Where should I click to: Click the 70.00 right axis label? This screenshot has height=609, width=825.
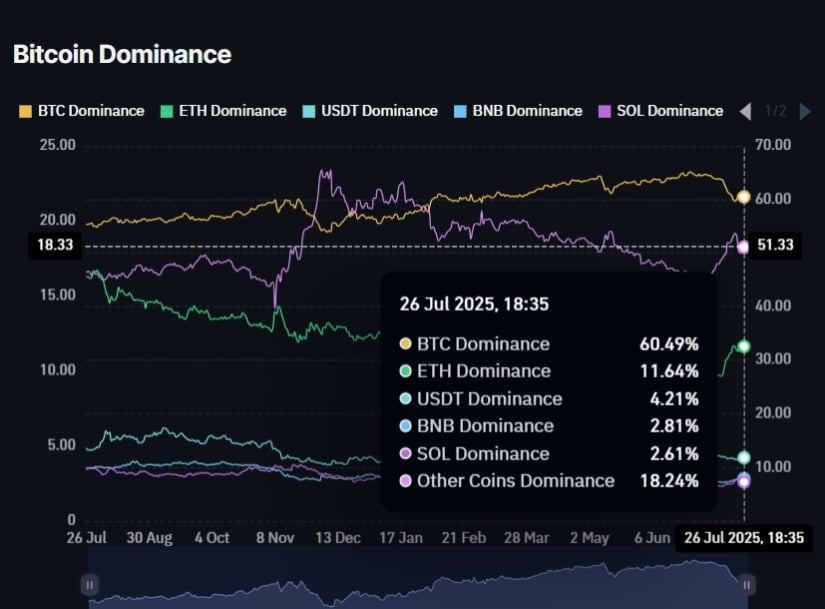click(773, 145)
